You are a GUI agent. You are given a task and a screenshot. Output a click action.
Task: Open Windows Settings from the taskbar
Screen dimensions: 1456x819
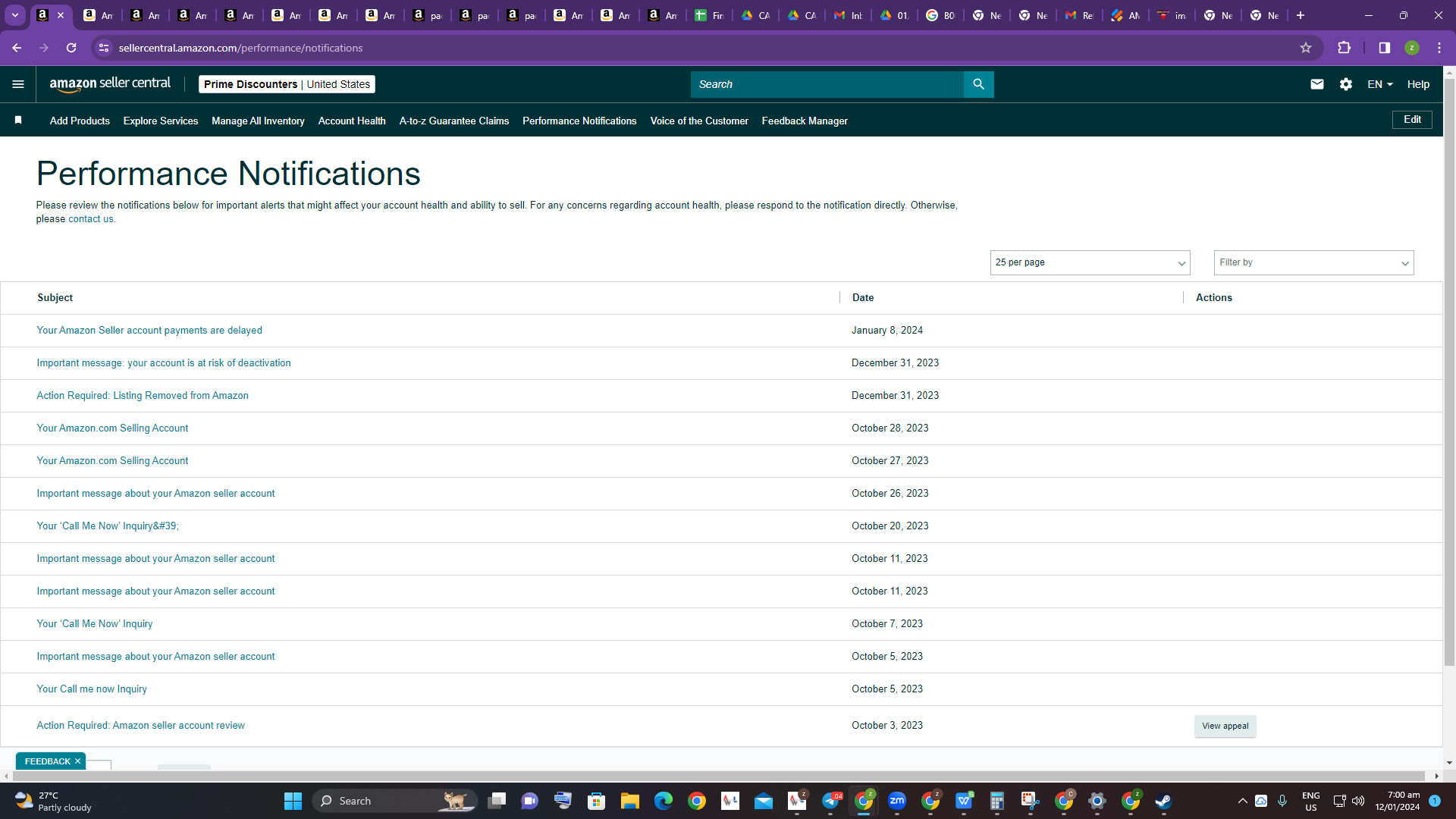(1097, 801)
